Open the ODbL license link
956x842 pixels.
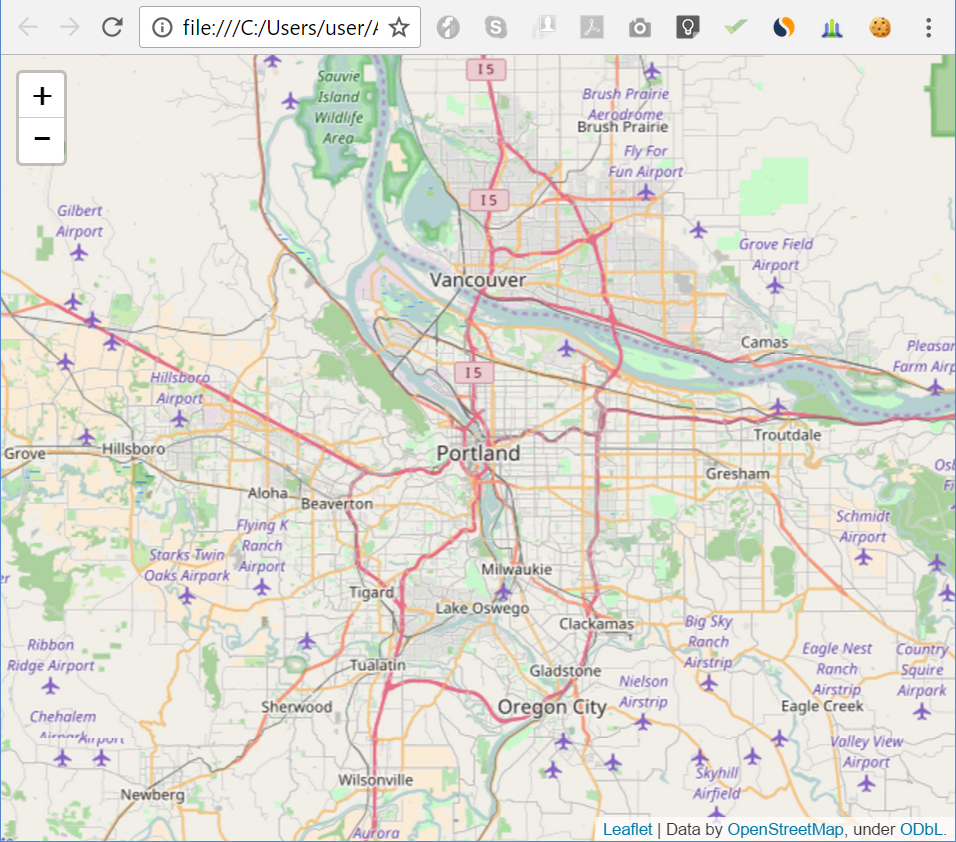click(x=921, y=829)
